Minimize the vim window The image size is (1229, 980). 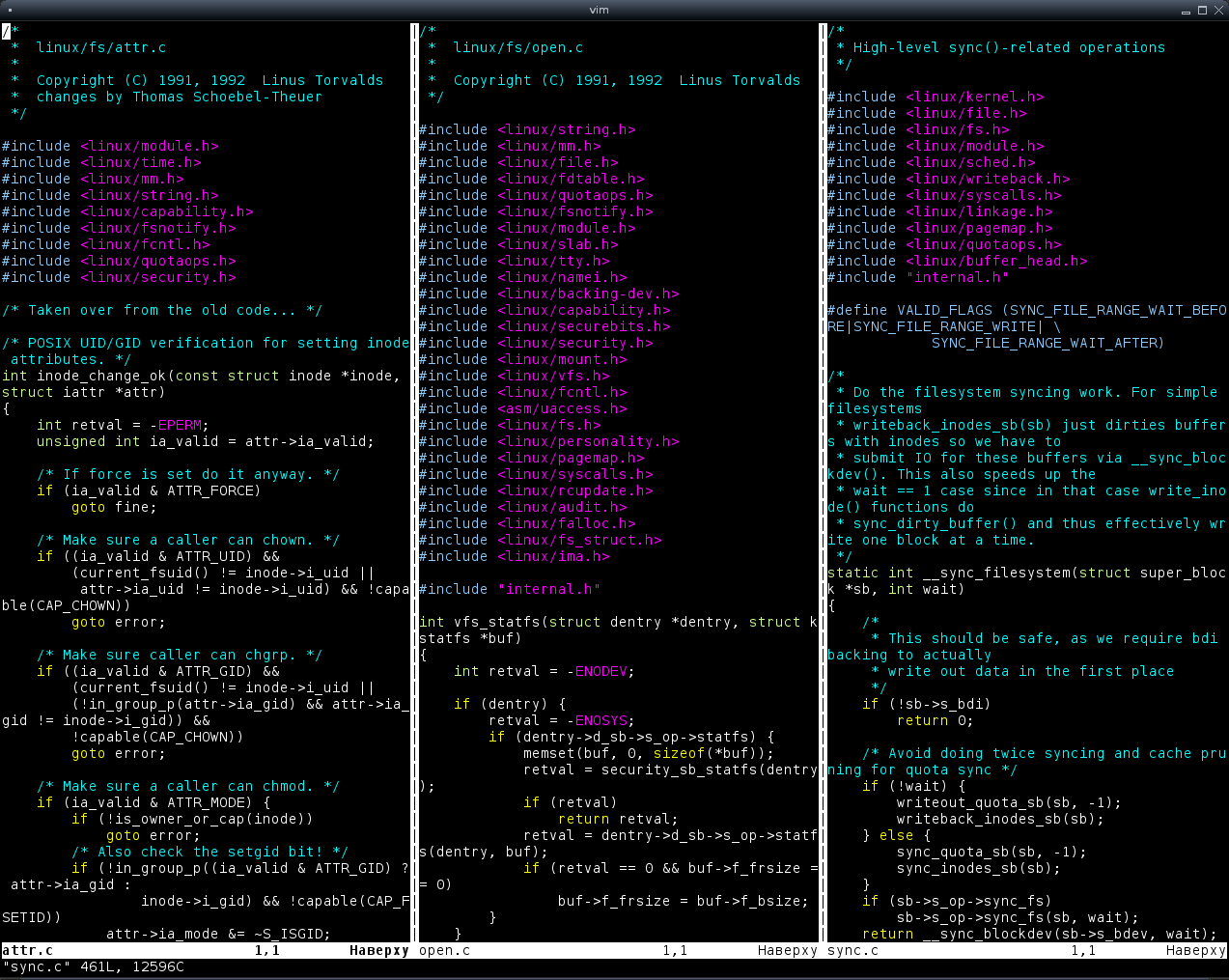point(1187,11)
